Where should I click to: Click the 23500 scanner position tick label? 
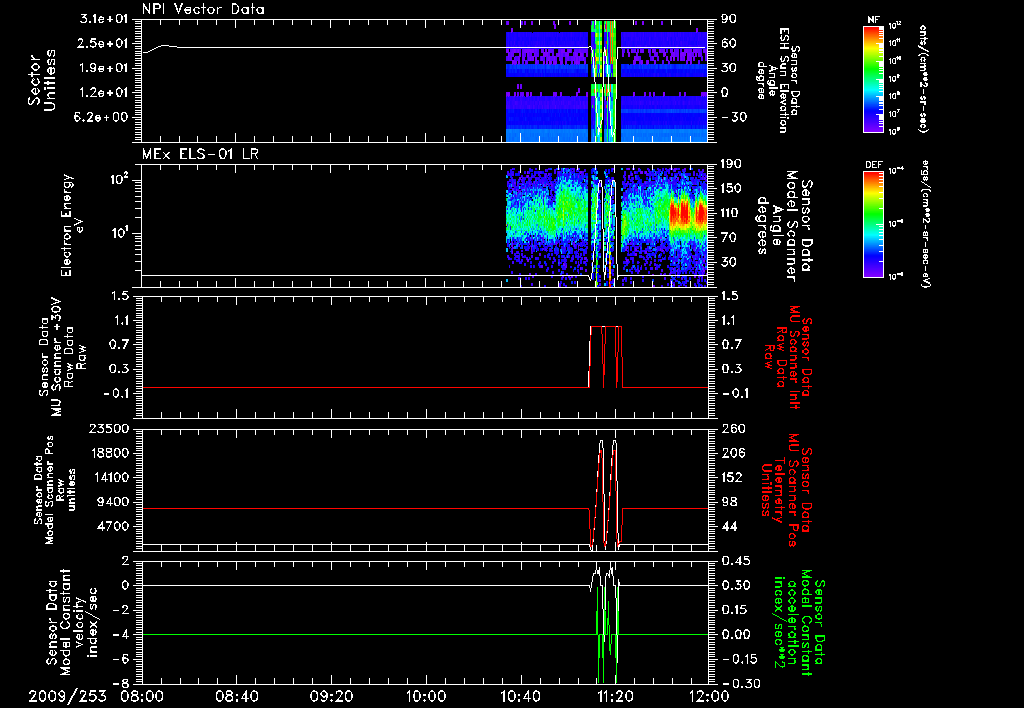108,429
